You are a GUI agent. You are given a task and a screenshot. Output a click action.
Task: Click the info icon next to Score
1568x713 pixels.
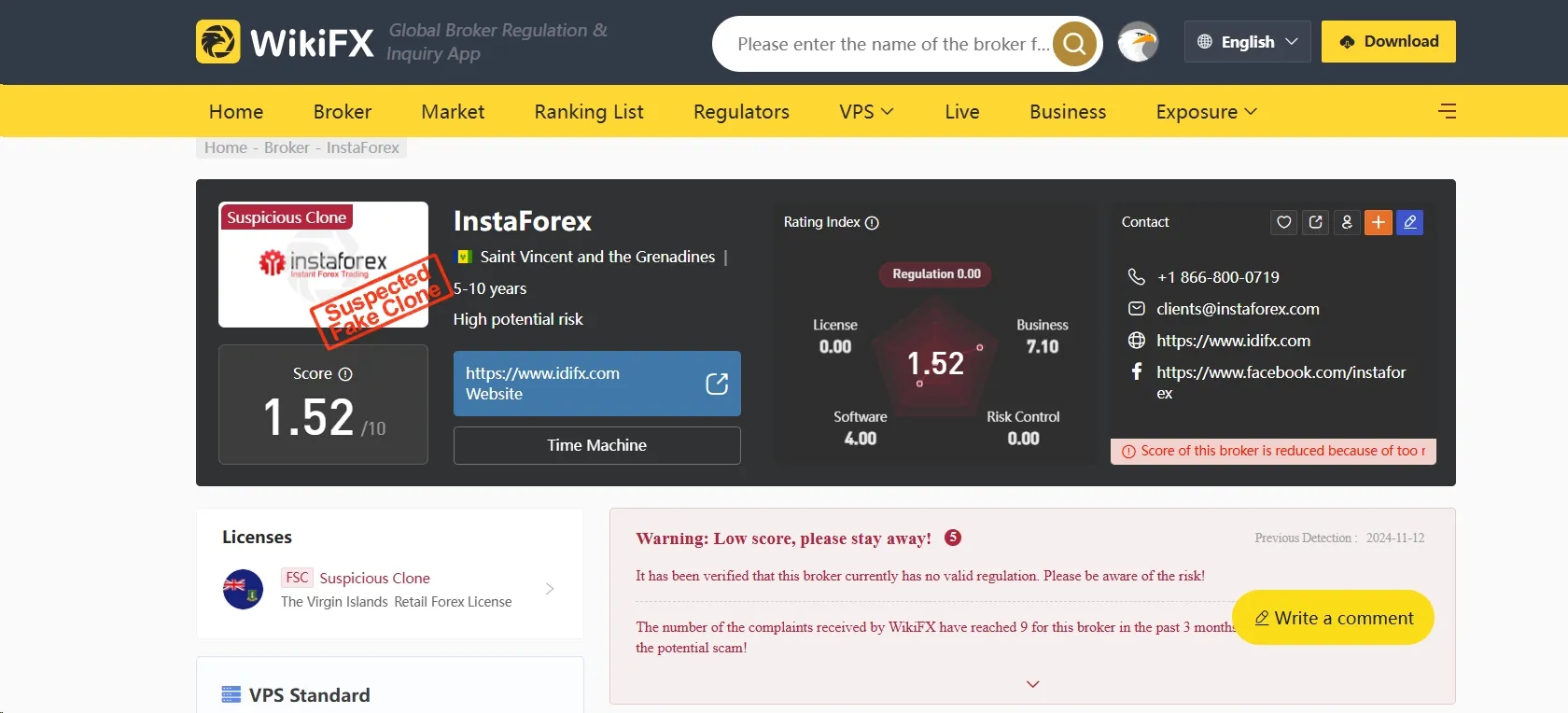tap(345, 374)
